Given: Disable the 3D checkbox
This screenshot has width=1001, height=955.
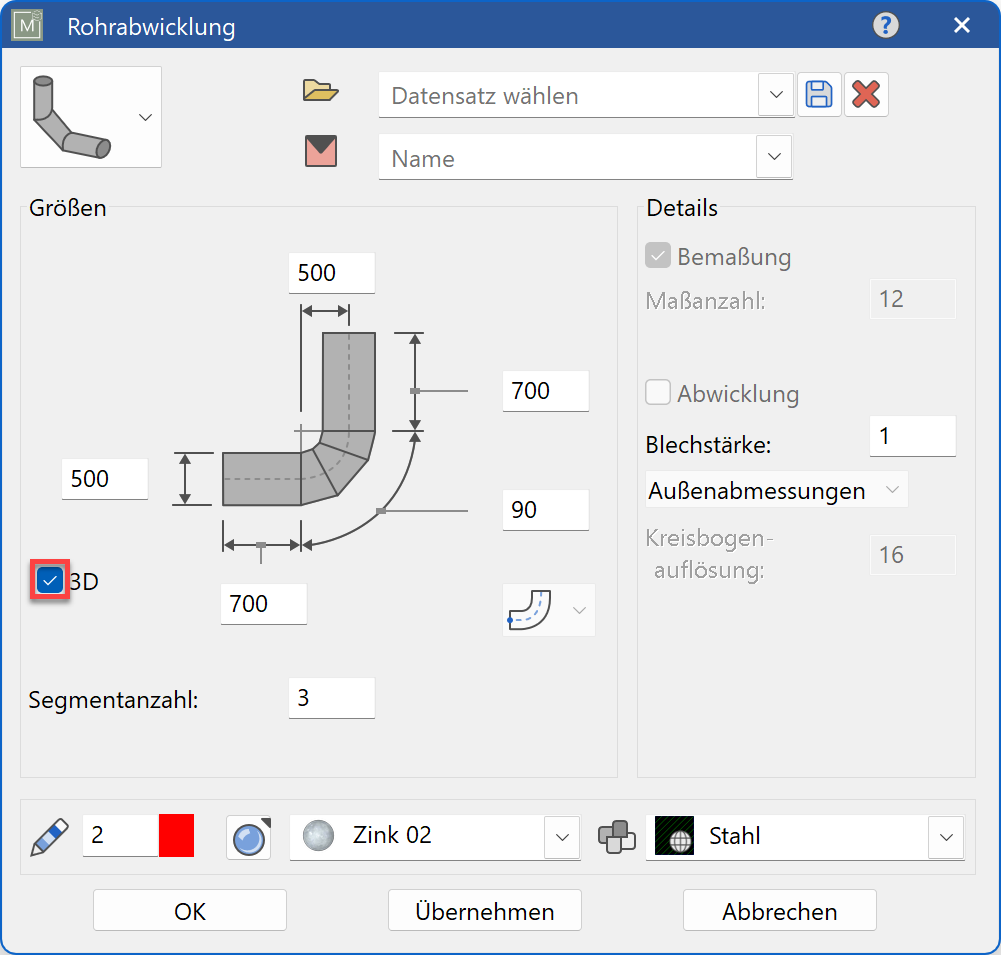Looking at the screenshot, I should [x=48, y=580].
